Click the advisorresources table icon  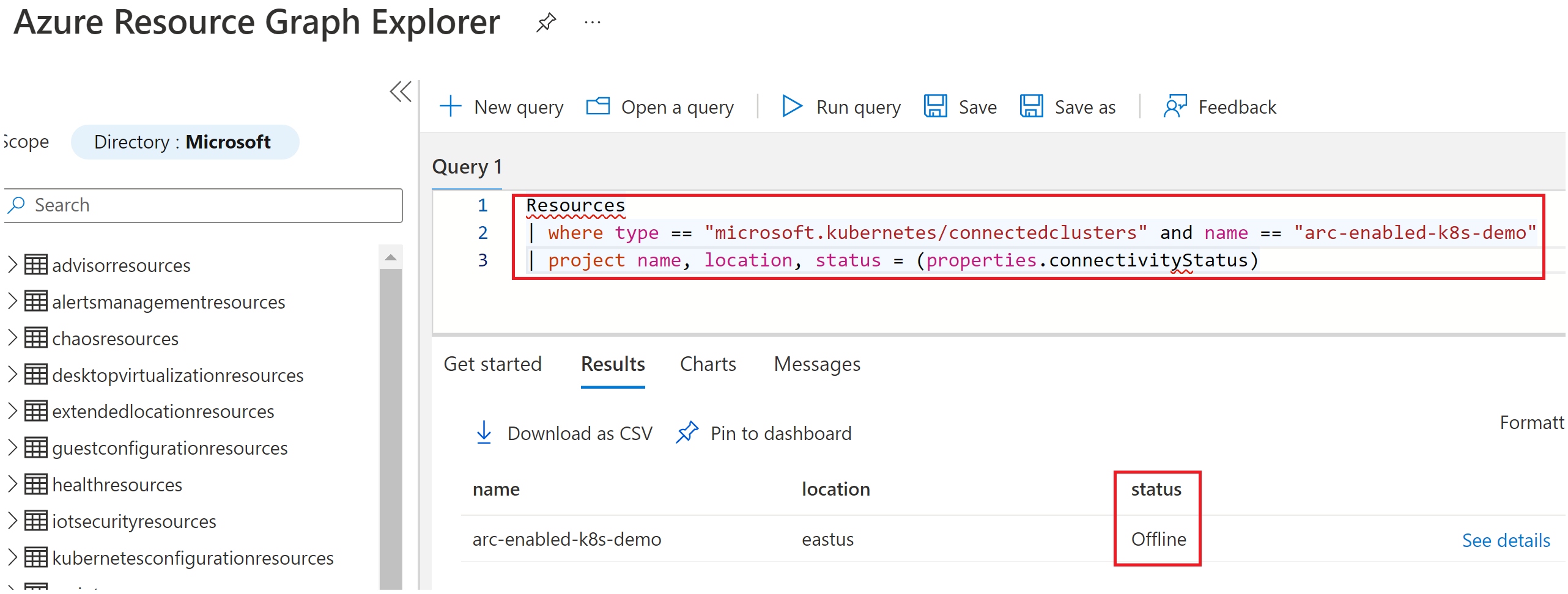tap(36, 265)
